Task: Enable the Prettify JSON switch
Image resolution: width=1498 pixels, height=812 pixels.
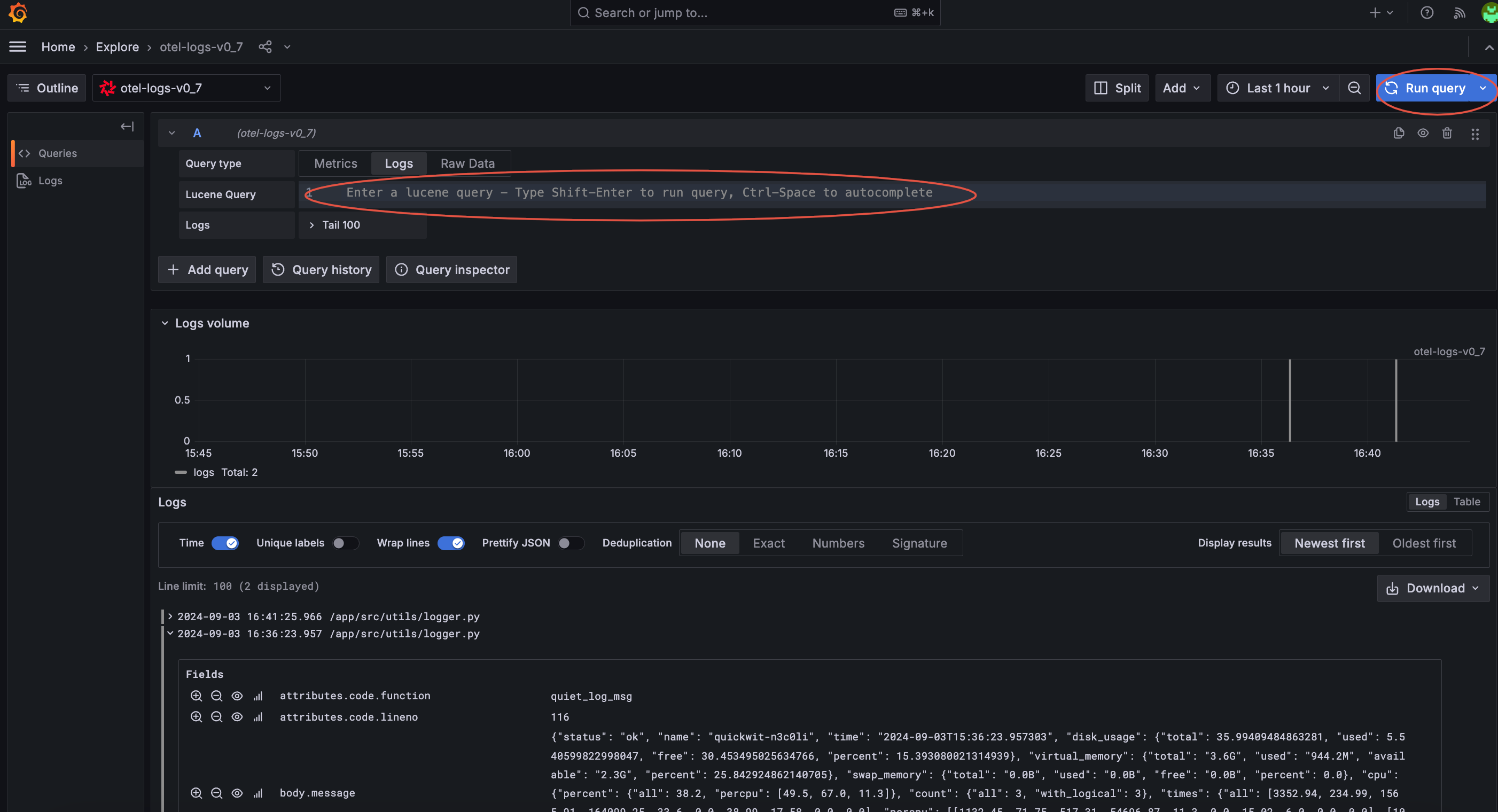Action: pos(571,543)
